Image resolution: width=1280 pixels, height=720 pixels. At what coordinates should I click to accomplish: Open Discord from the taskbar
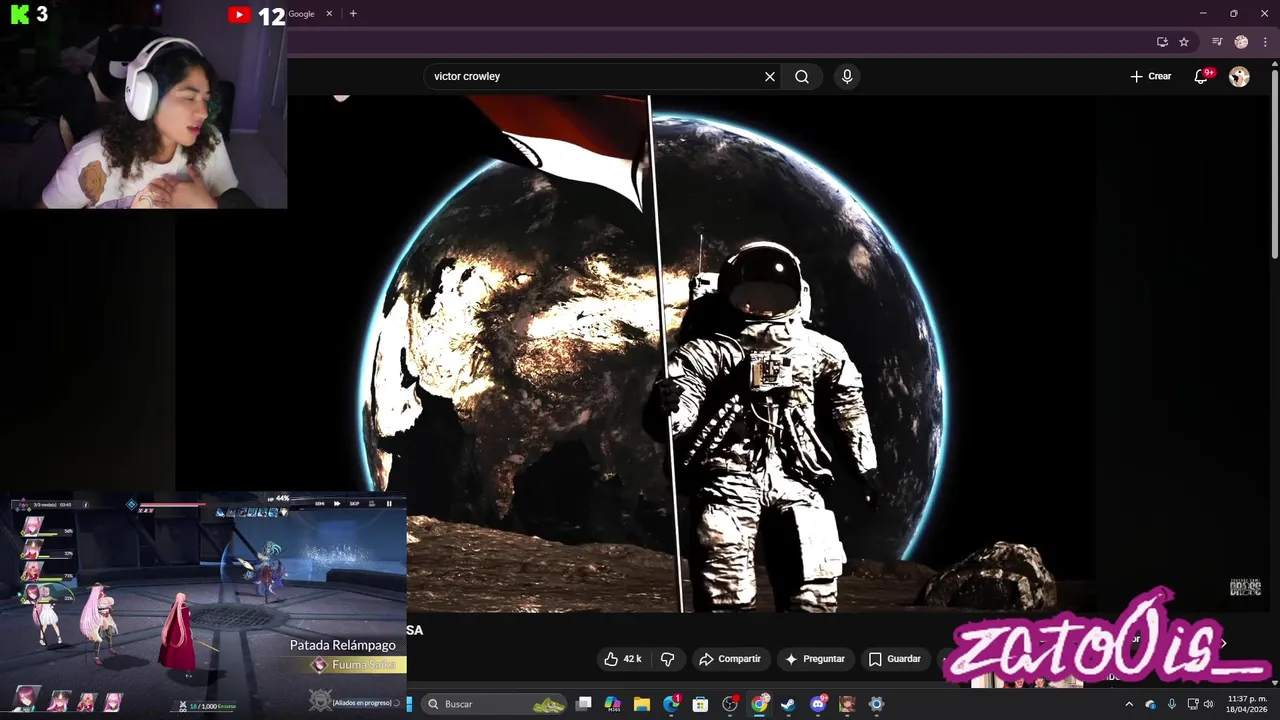click(x=818, y=704)
